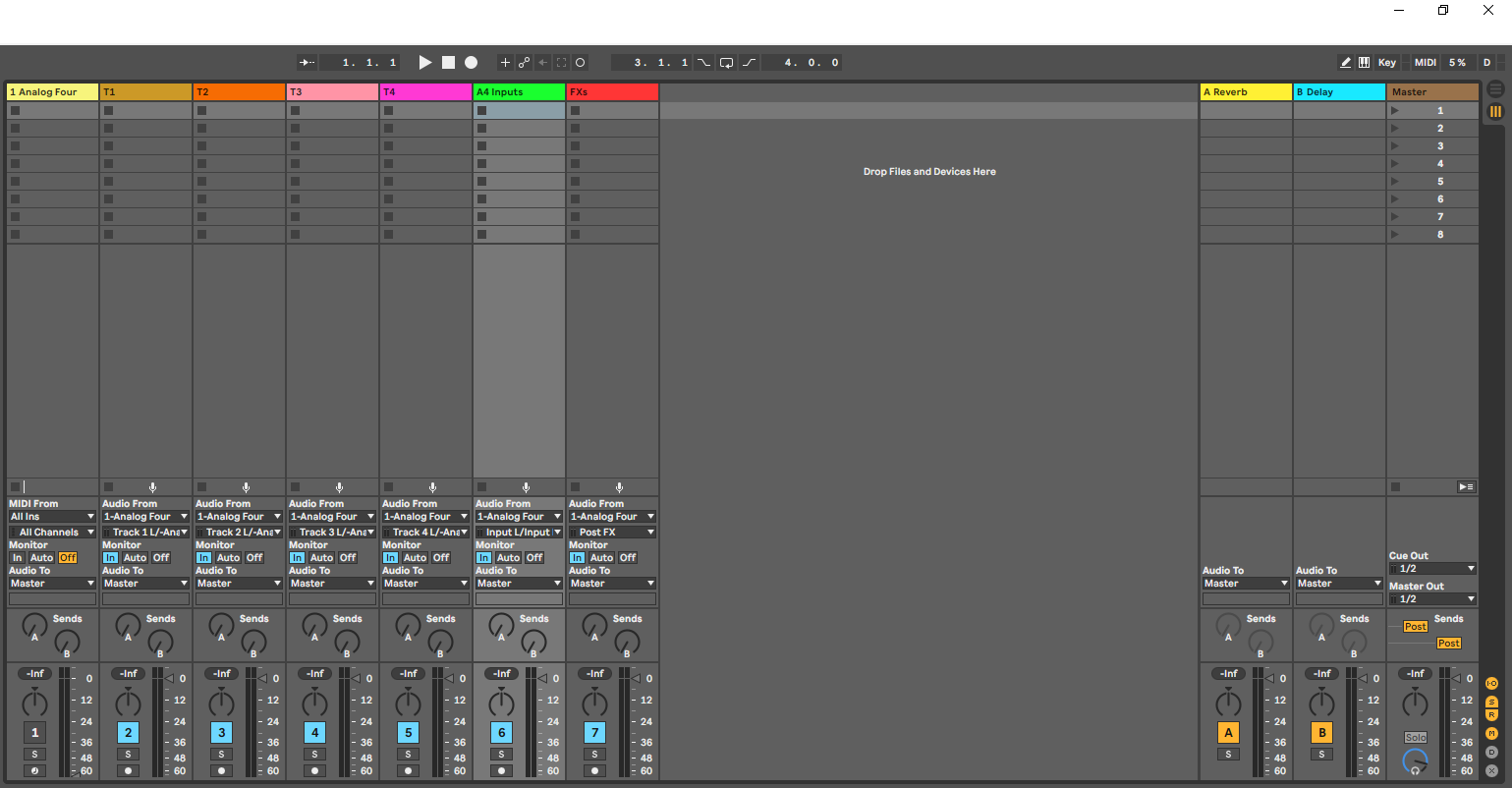
Task: Switch to Arrangement View selector
Action: (1495, 89)
